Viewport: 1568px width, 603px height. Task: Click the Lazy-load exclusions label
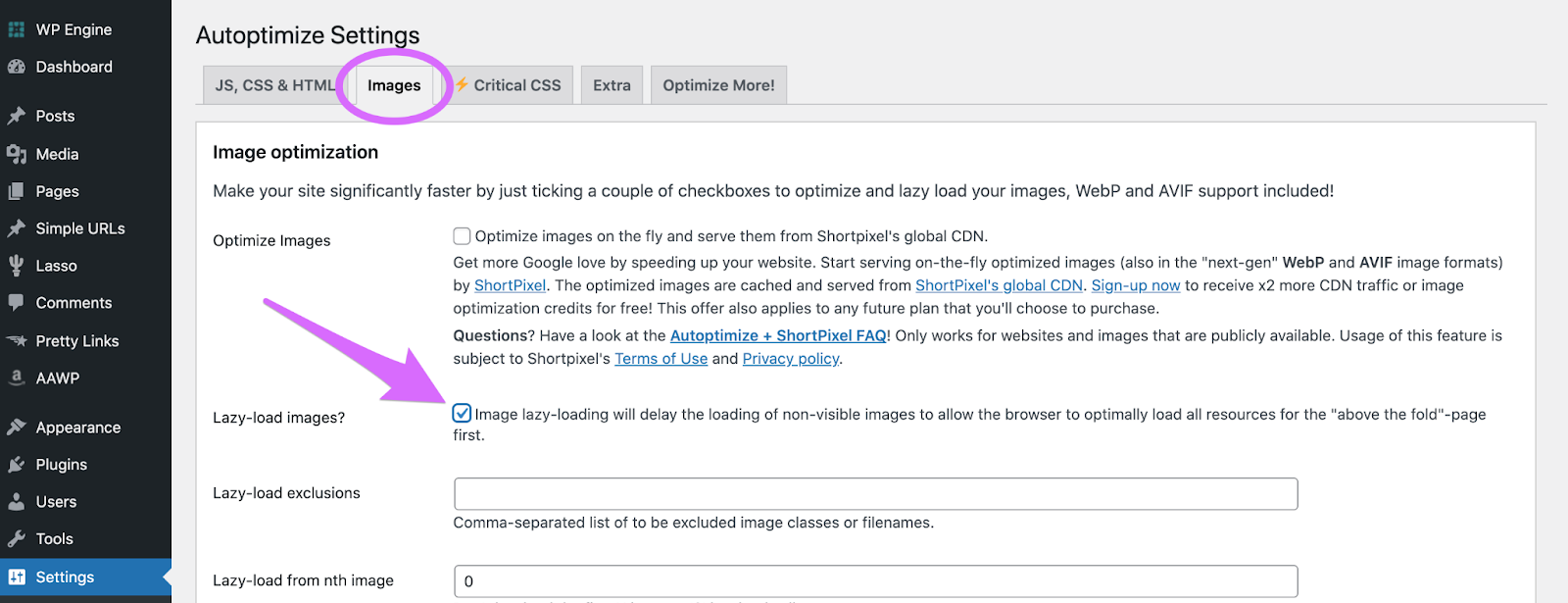[x=286, y=493]
